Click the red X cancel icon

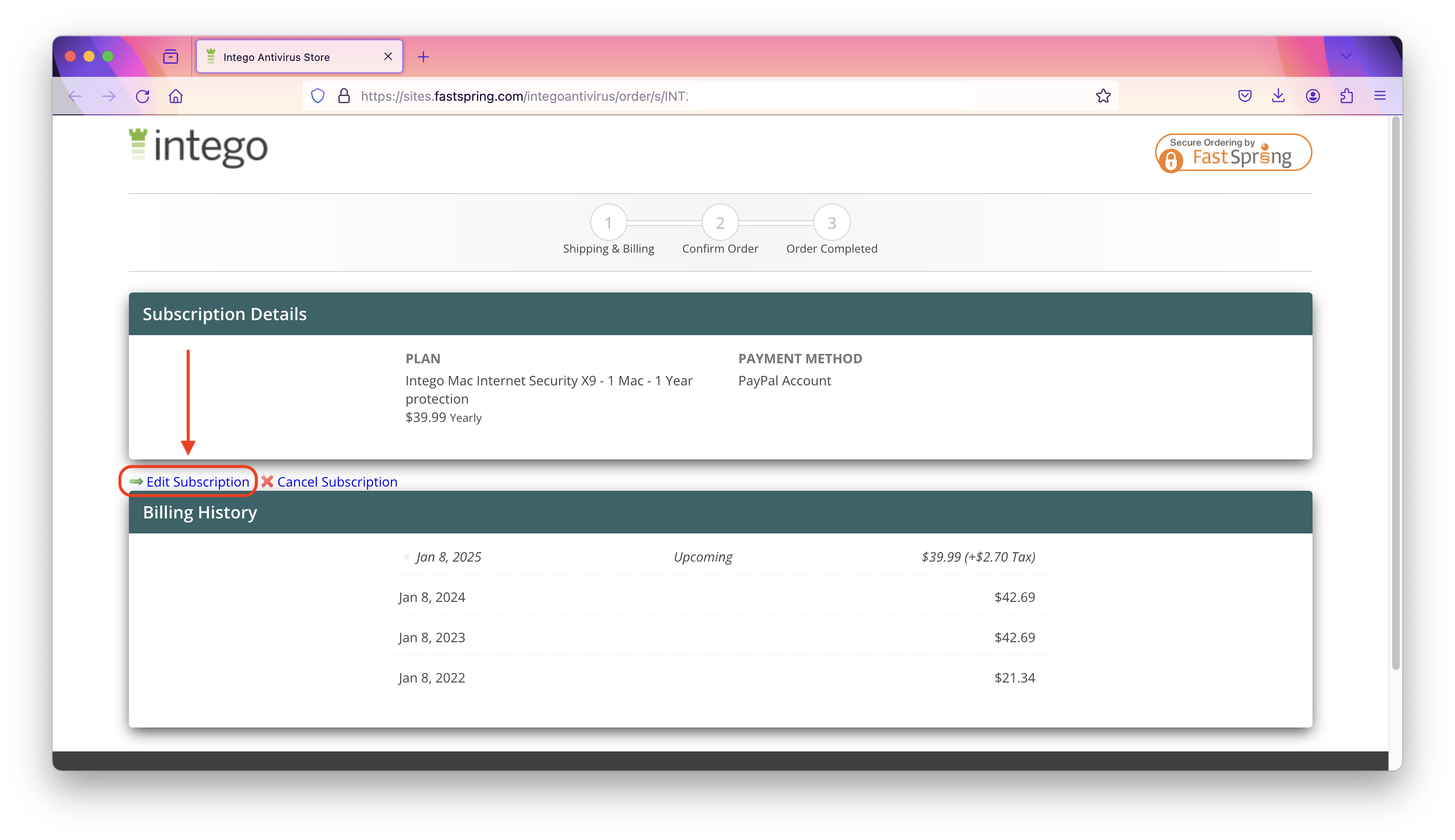click(x=267, y=481)
